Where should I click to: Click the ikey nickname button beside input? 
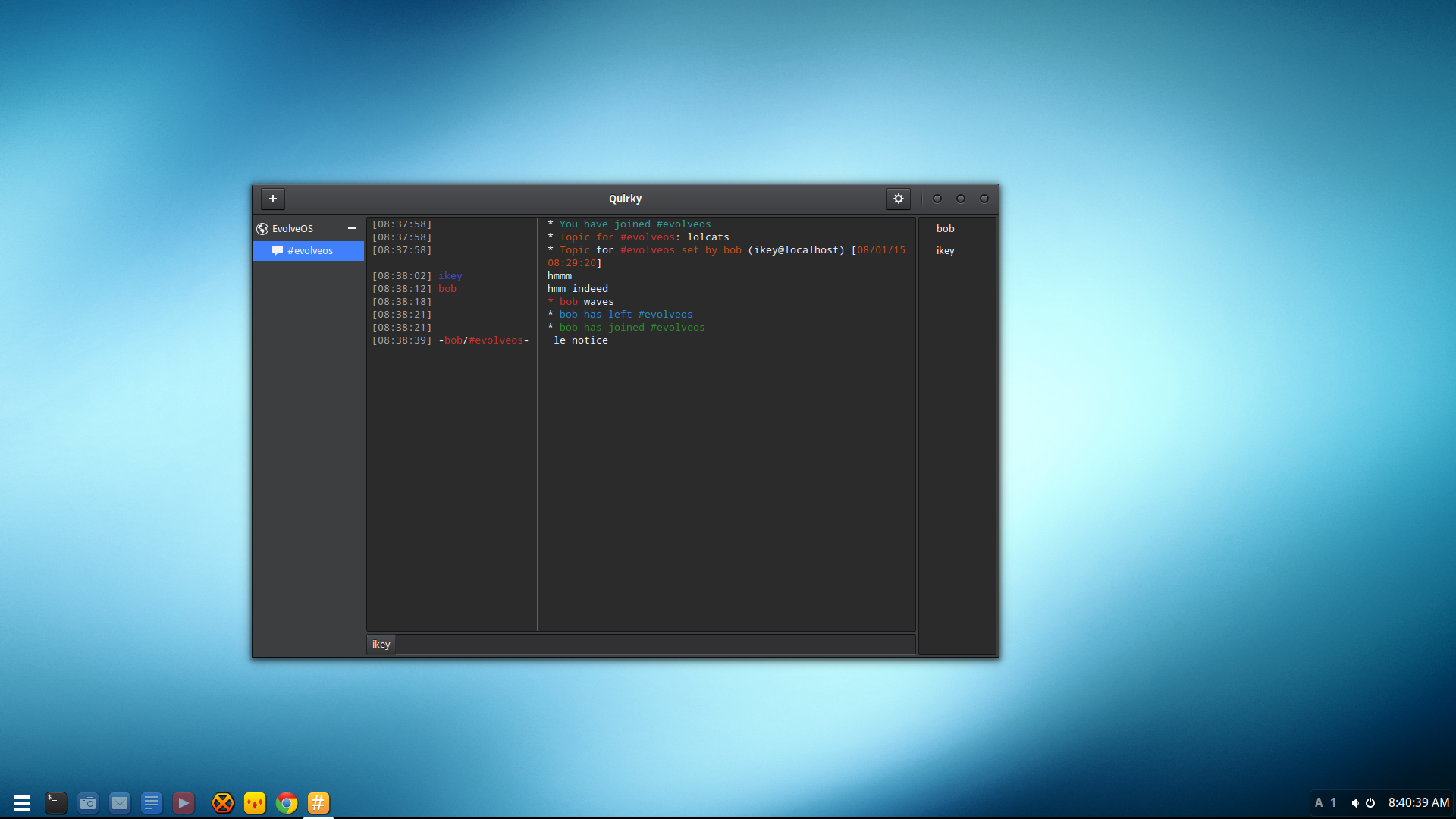381,644
